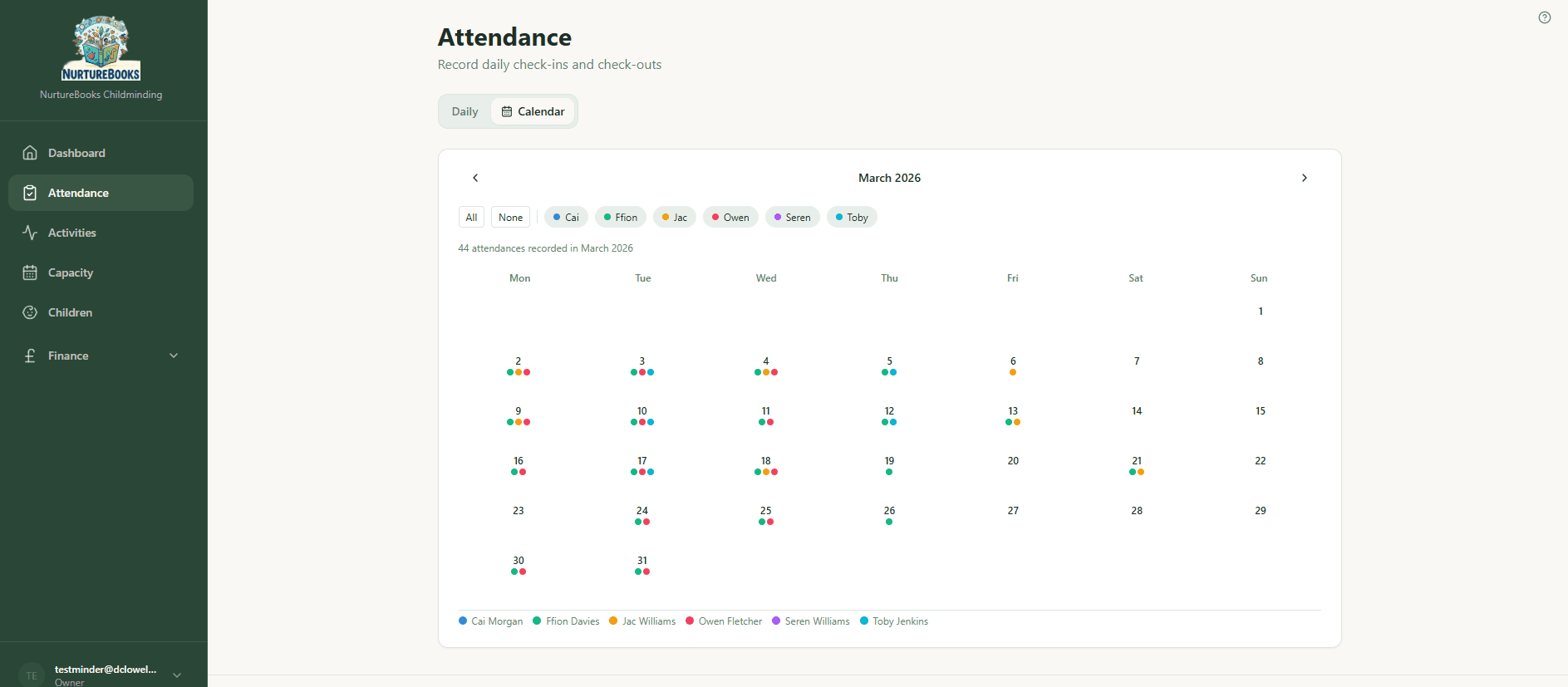Switch to the Calendar tab
Screen dimensions: 1568x687
point(533,111)
